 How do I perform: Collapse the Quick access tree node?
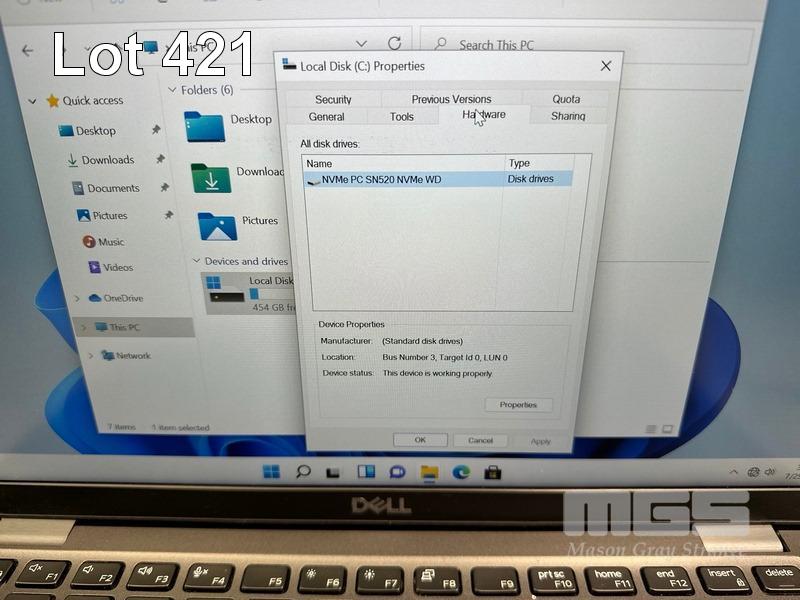pos(33,101)
